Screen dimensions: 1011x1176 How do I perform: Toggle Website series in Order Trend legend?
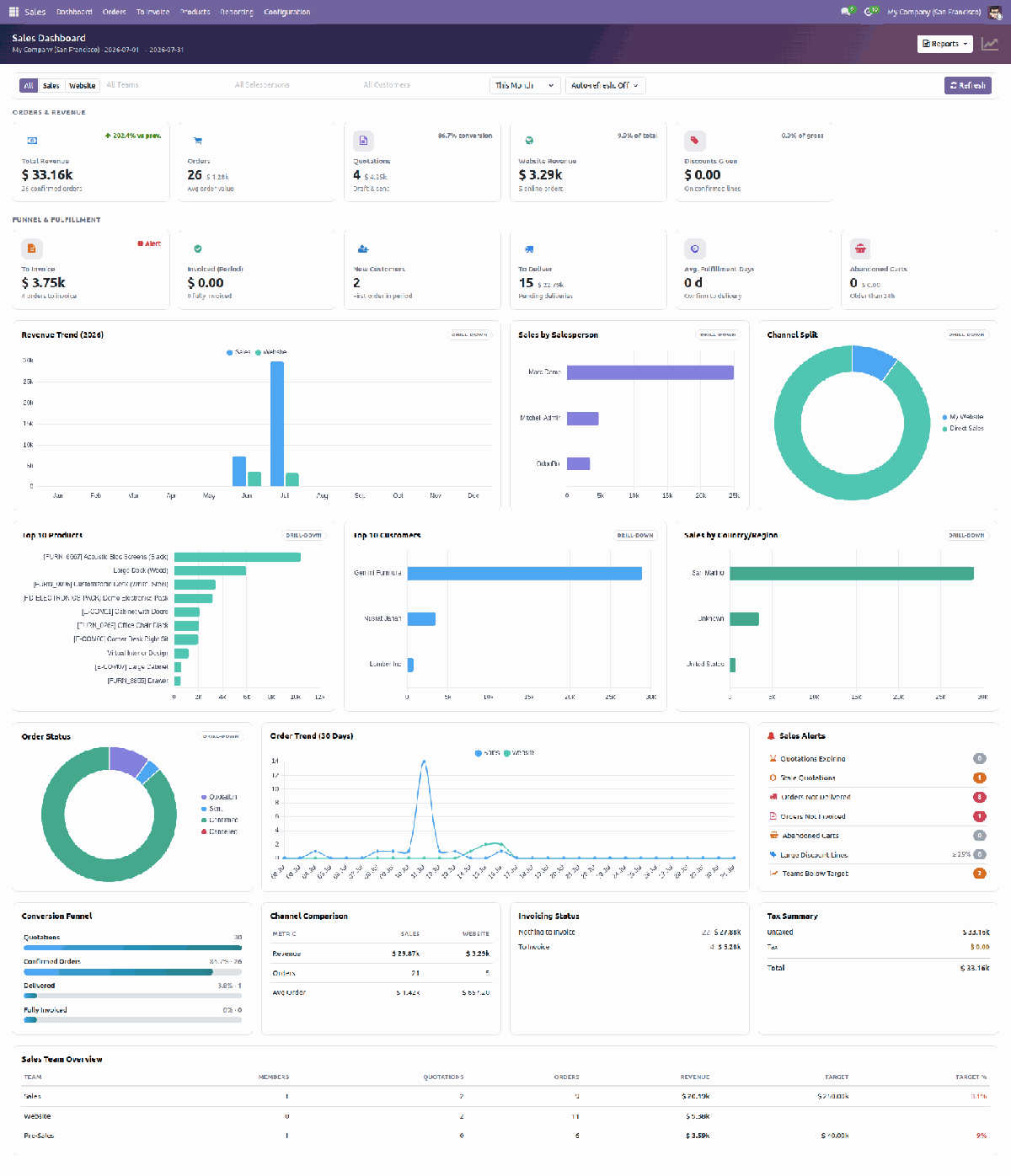click(519, 753)
